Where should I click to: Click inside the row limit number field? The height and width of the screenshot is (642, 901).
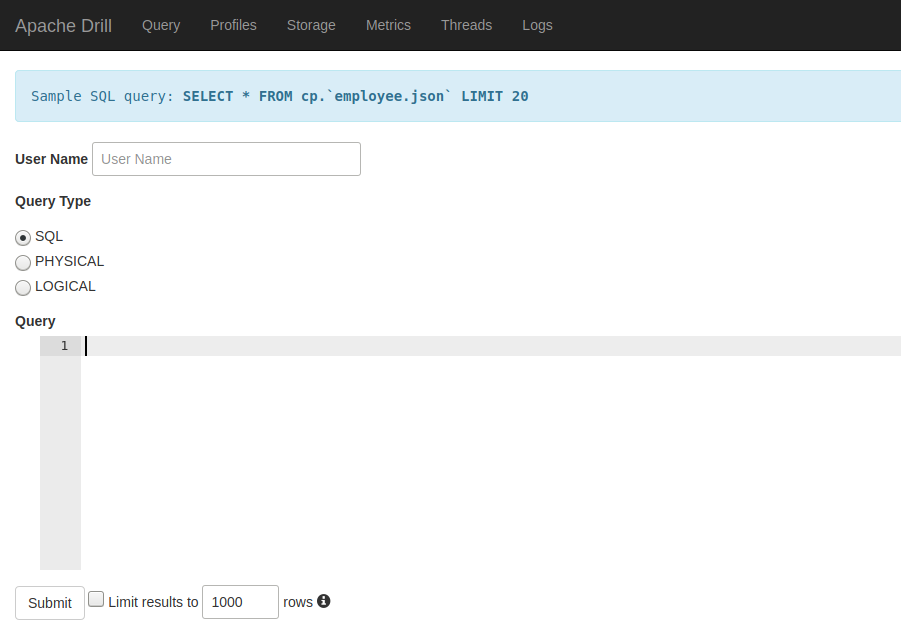(240, 602)
